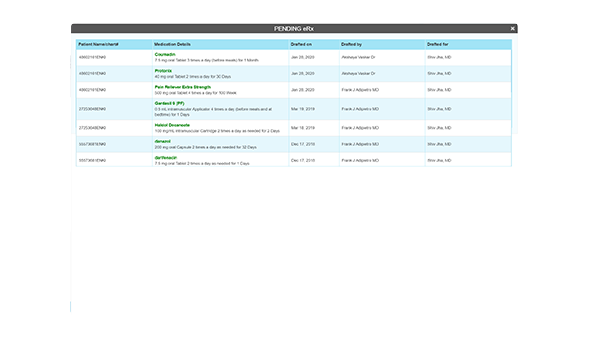Click the Mar 19, 2019 drafted date
Screen dimensions: 590x360
coord(303,109)
